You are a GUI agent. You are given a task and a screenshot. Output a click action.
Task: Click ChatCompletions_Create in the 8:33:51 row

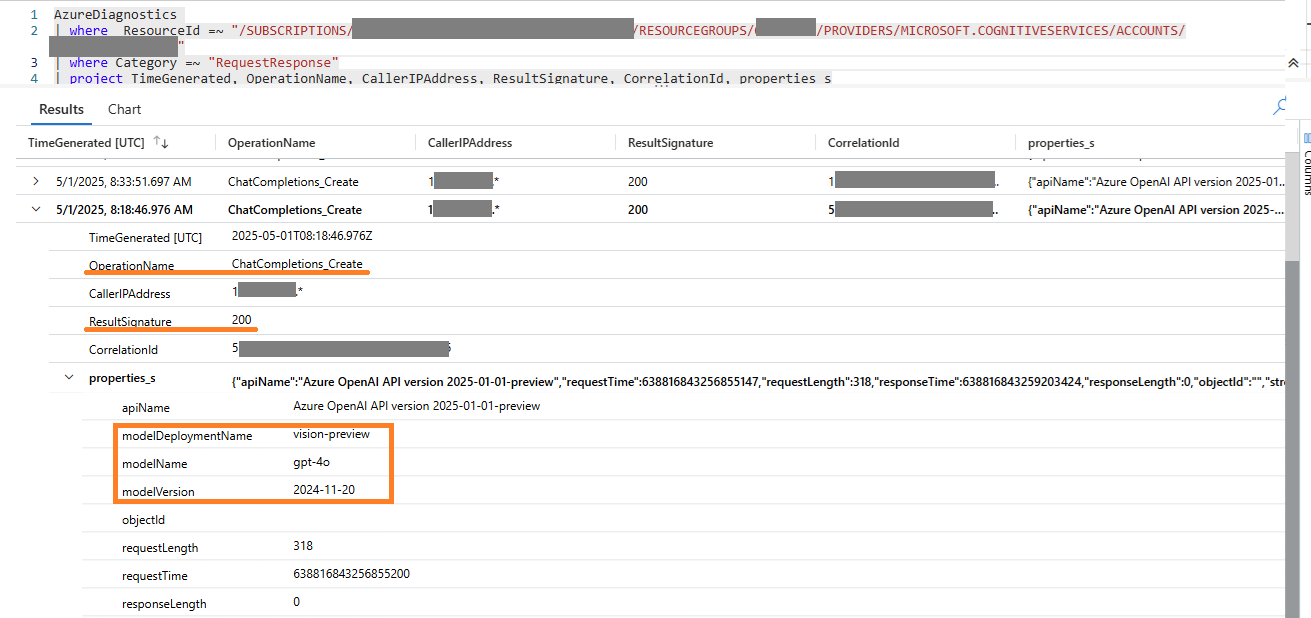[x=293, y=182]
